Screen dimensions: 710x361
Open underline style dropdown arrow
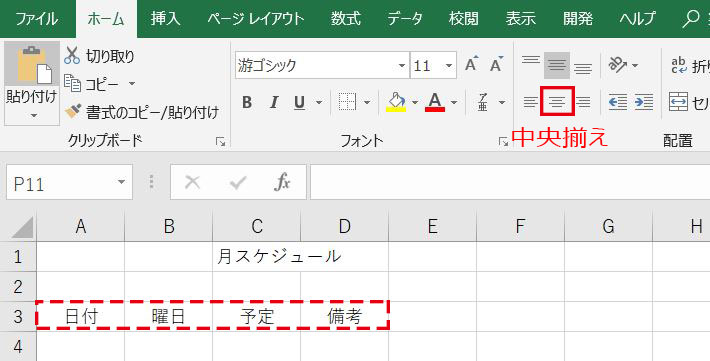tap(319, 102)
